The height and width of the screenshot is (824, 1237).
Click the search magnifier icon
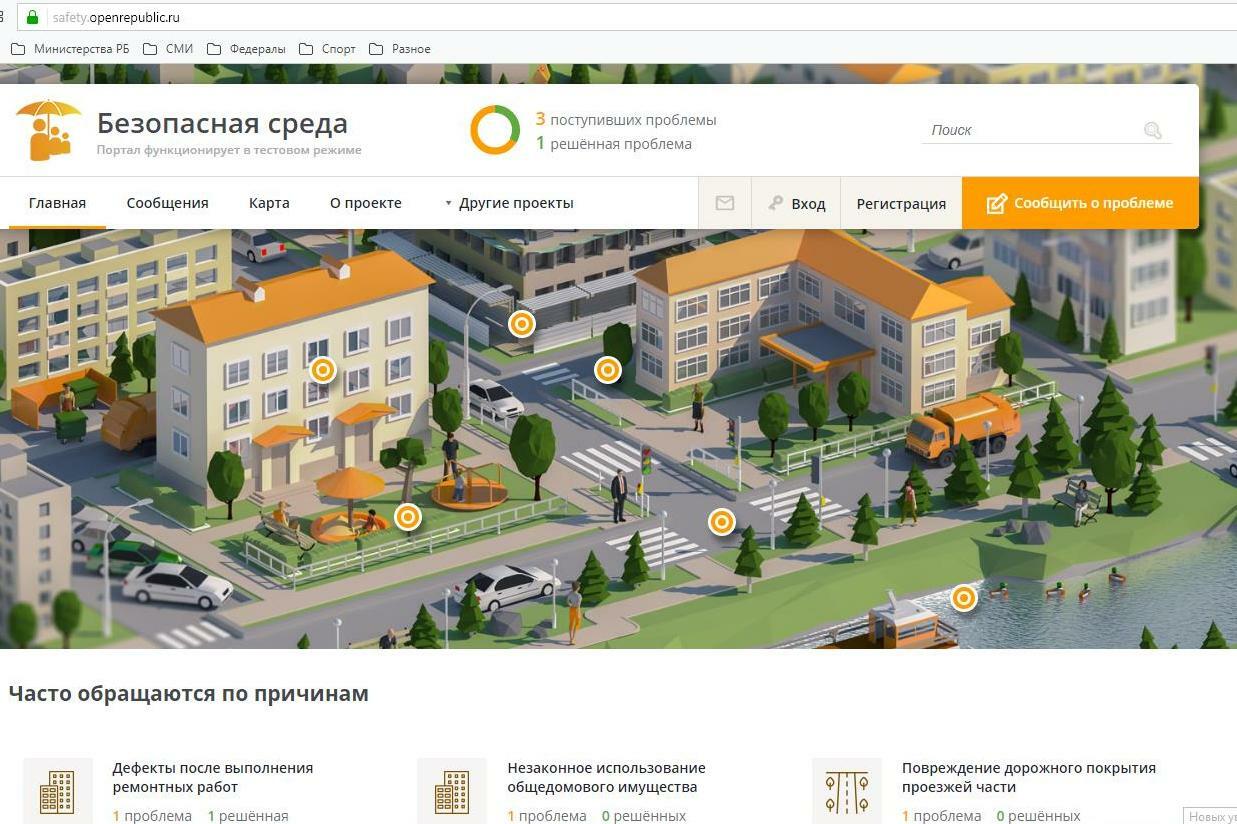point(1152,130)
